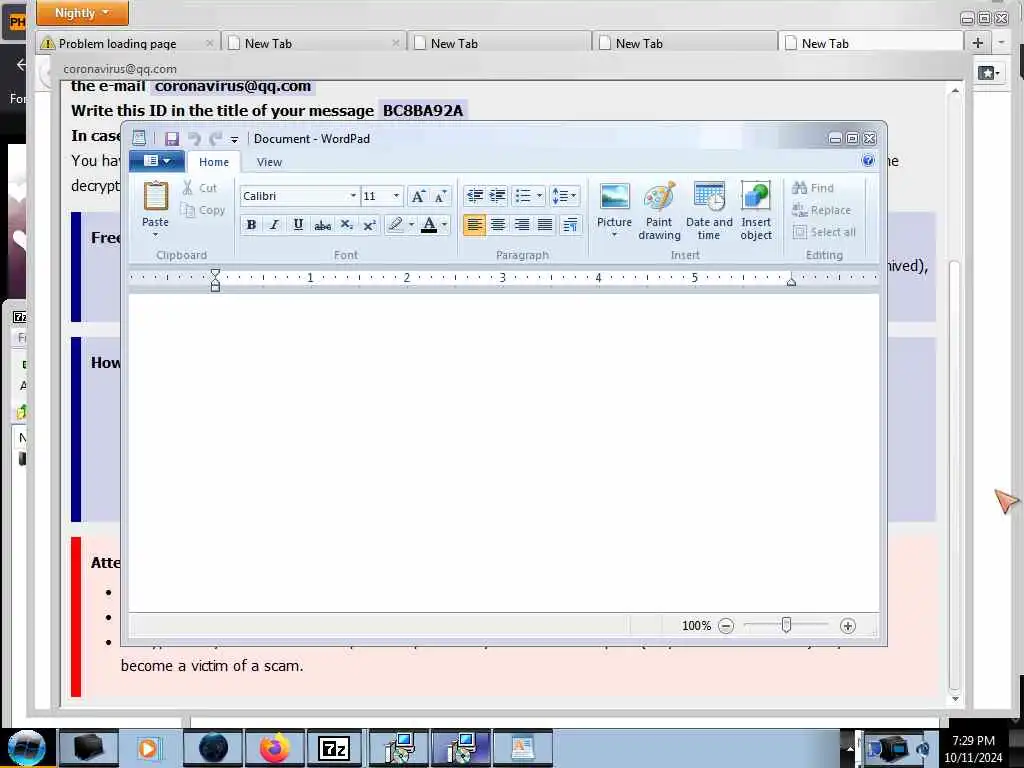The image size is (1024, 768).
Task: Click Select all in the Editing group
Action: 824,232
